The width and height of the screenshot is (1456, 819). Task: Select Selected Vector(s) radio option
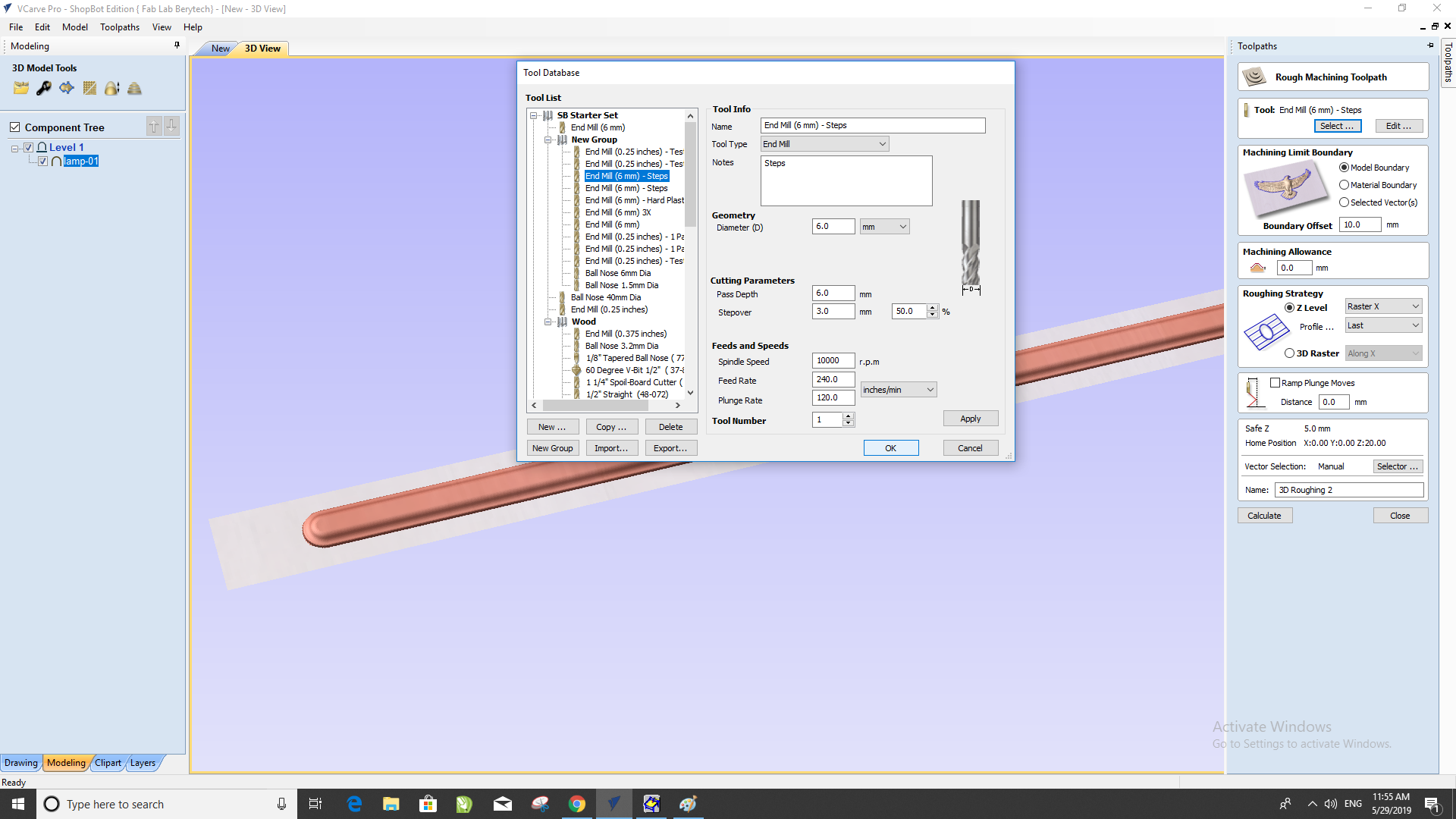(1344, 202)
